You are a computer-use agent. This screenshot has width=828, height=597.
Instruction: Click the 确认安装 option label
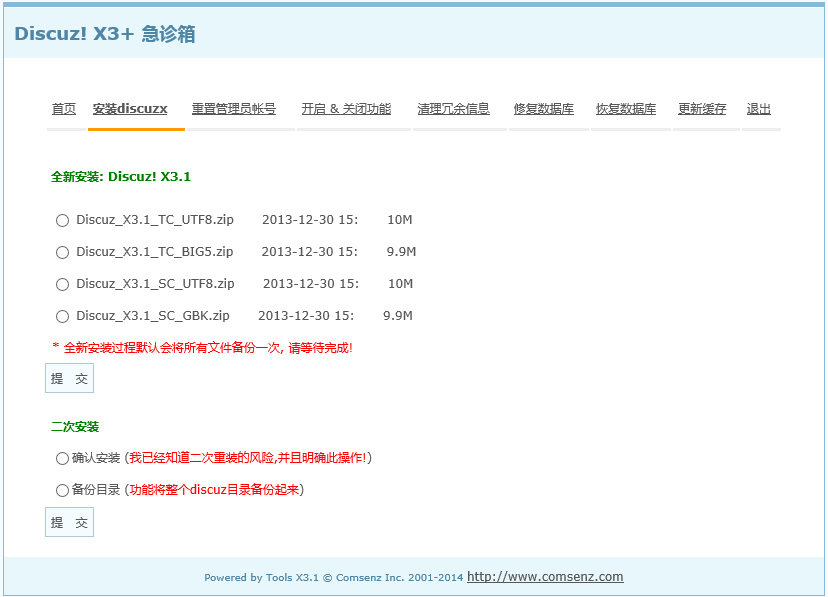pos(96,458)
